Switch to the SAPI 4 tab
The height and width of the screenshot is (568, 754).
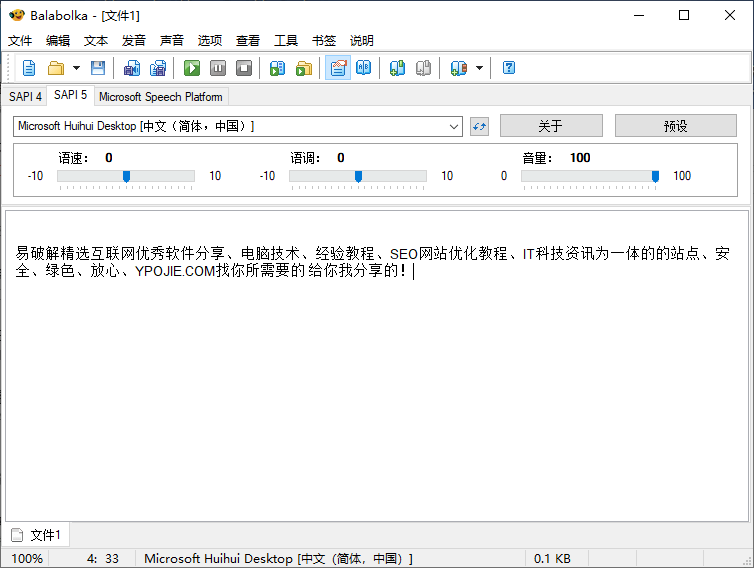25,97
